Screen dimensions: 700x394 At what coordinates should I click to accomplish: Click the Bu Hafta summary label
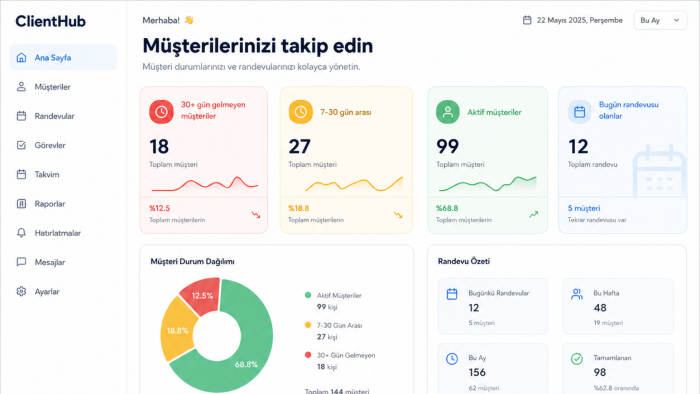click(x=606, y=293)
